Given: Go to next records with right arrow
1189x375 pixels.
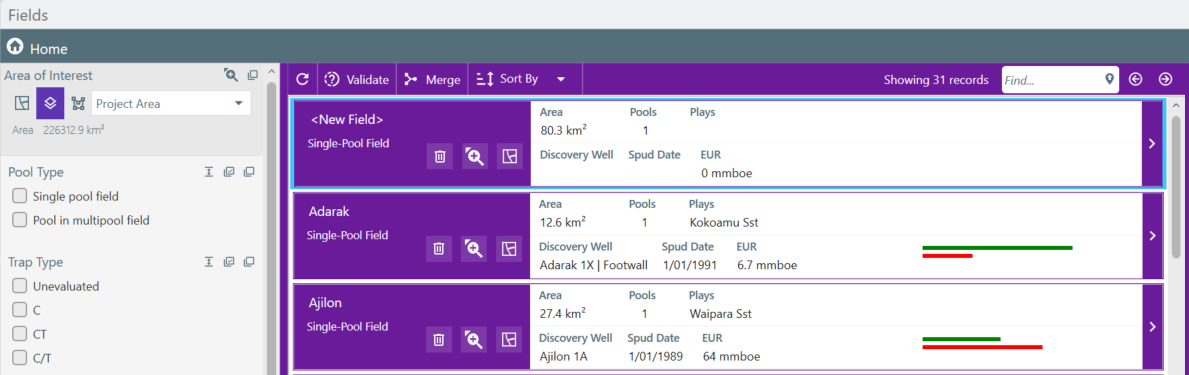Looking at the screenshot, I should (x=1165, y=79).
